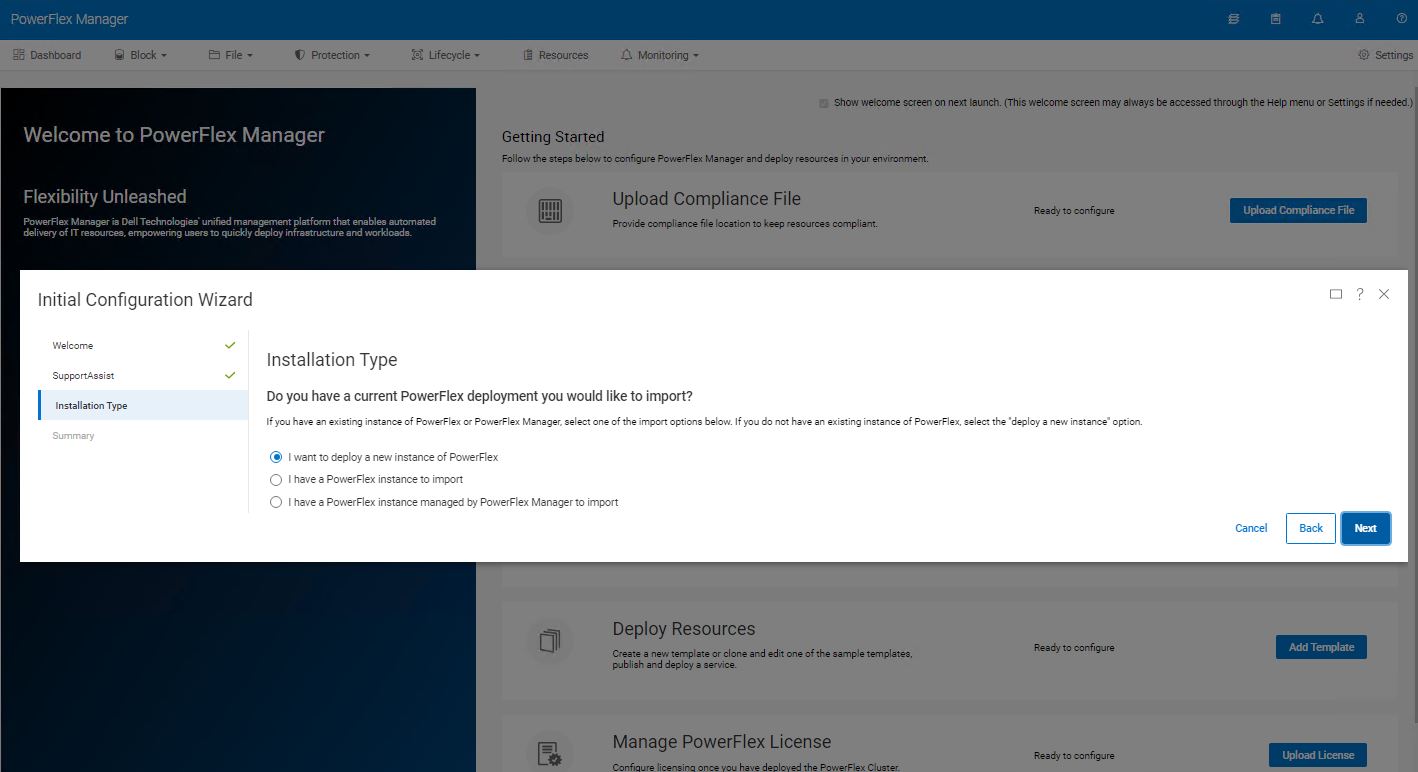Open the help question mark icon
Screen dimensions: 1418x772
pyautogui.click(x=1401, y=18)
